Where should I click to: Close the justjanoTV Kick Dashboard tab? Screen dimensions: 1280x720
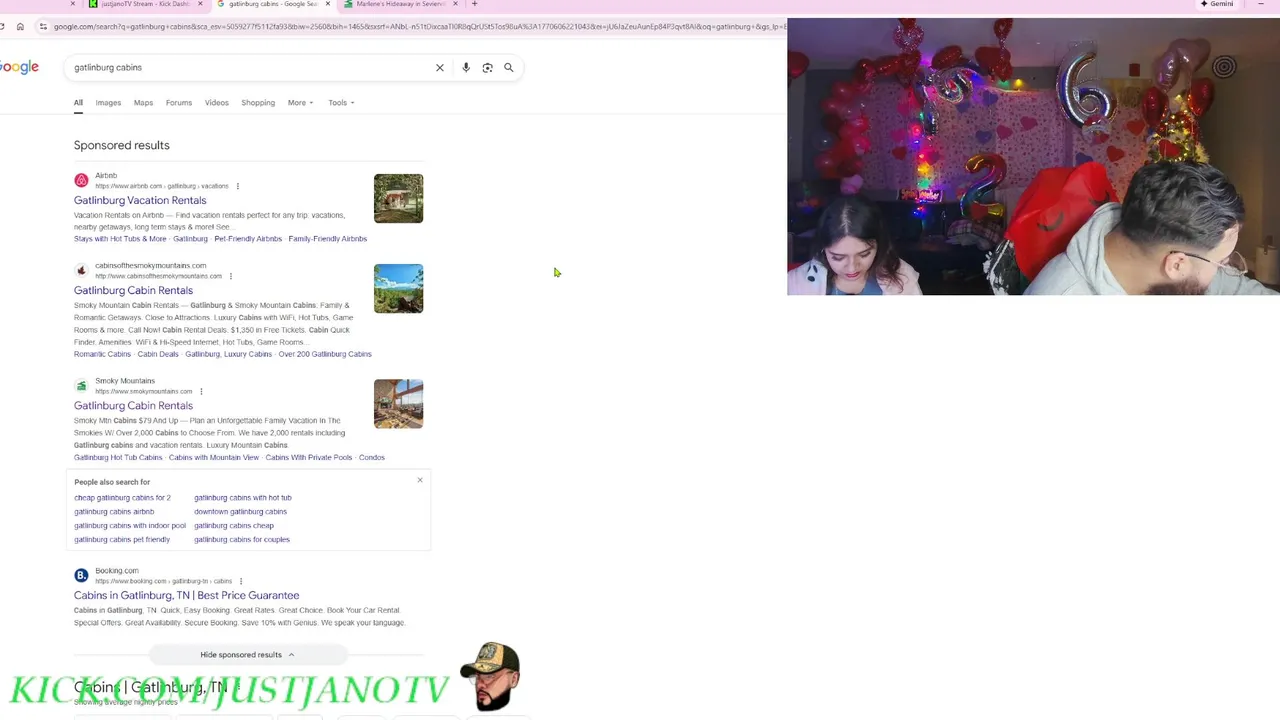click(x=200, y=4)
